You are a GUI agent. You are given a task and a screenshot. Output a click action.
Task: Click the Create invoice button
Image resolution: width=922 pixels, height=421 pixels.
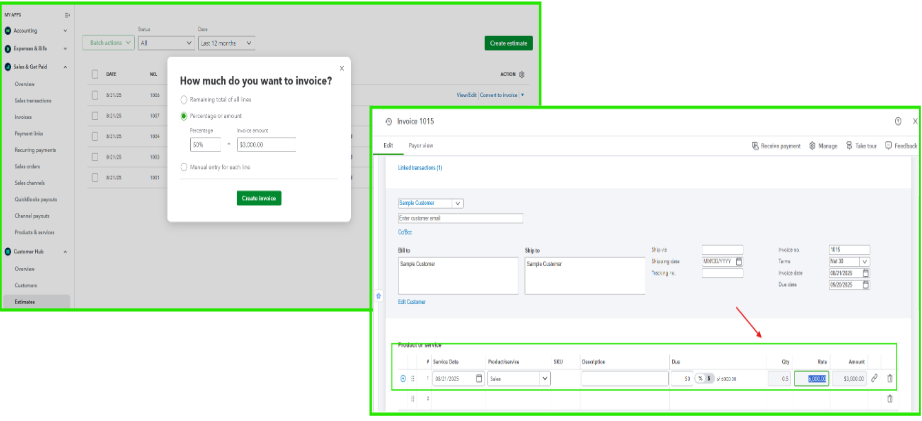(259, 198)
